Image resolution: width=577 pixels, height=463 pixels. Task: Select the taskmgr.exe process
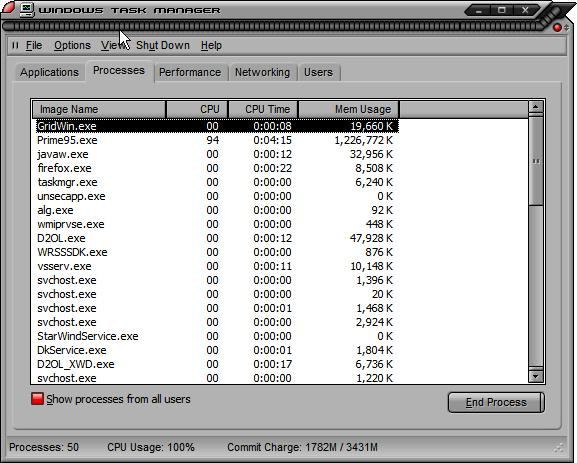[x=217, y=182]
